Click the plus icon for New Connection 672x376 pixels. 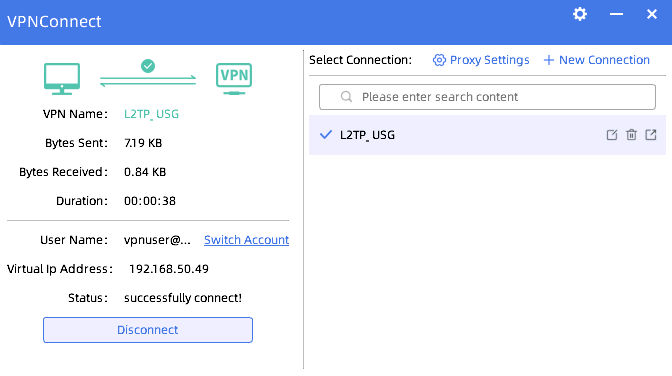point(549,60)
